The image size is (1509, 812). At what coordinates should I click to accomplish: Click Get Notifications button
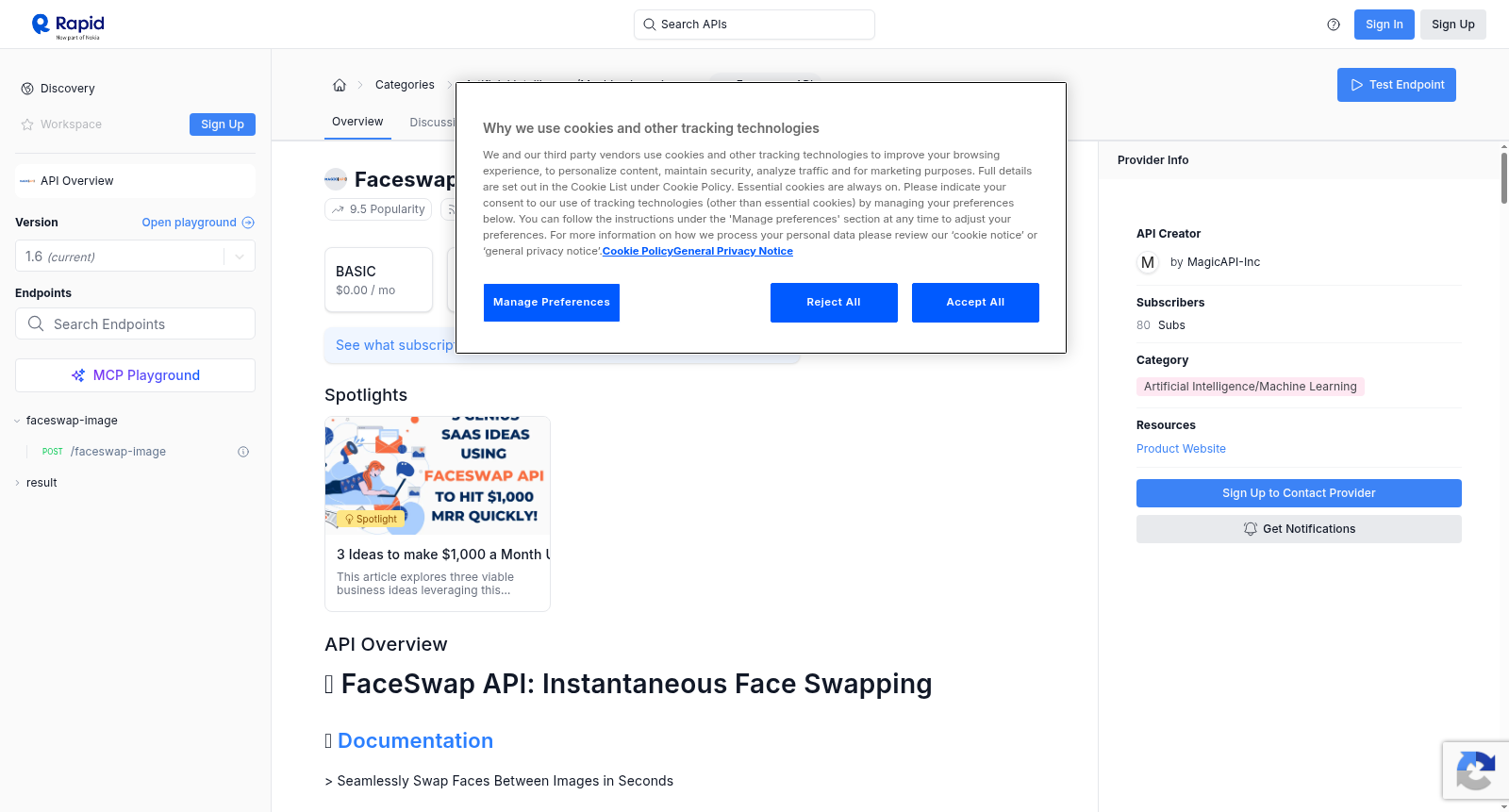(1299, 529)
